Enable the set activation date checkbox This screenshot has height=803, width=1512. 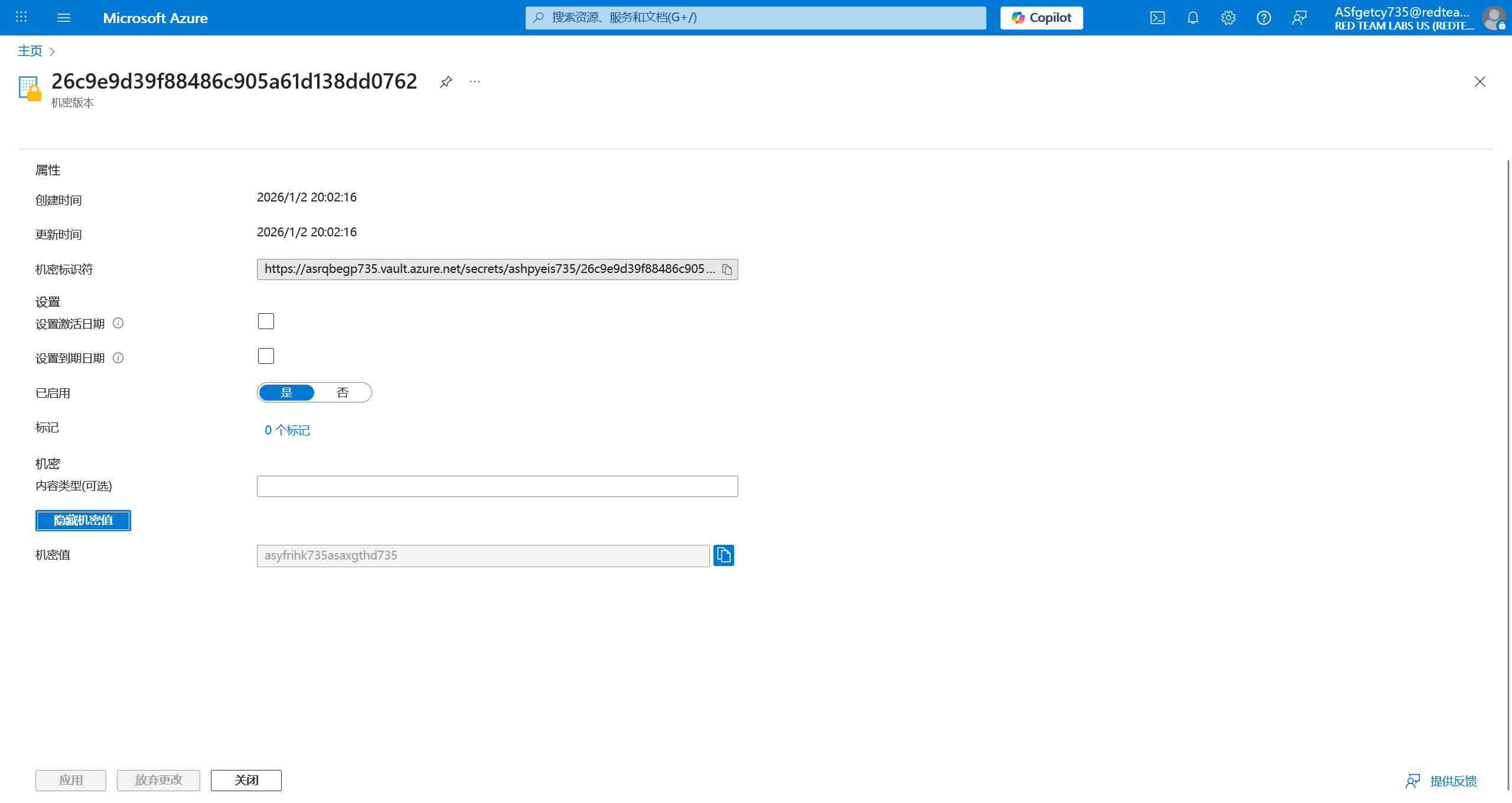[266, 321]
